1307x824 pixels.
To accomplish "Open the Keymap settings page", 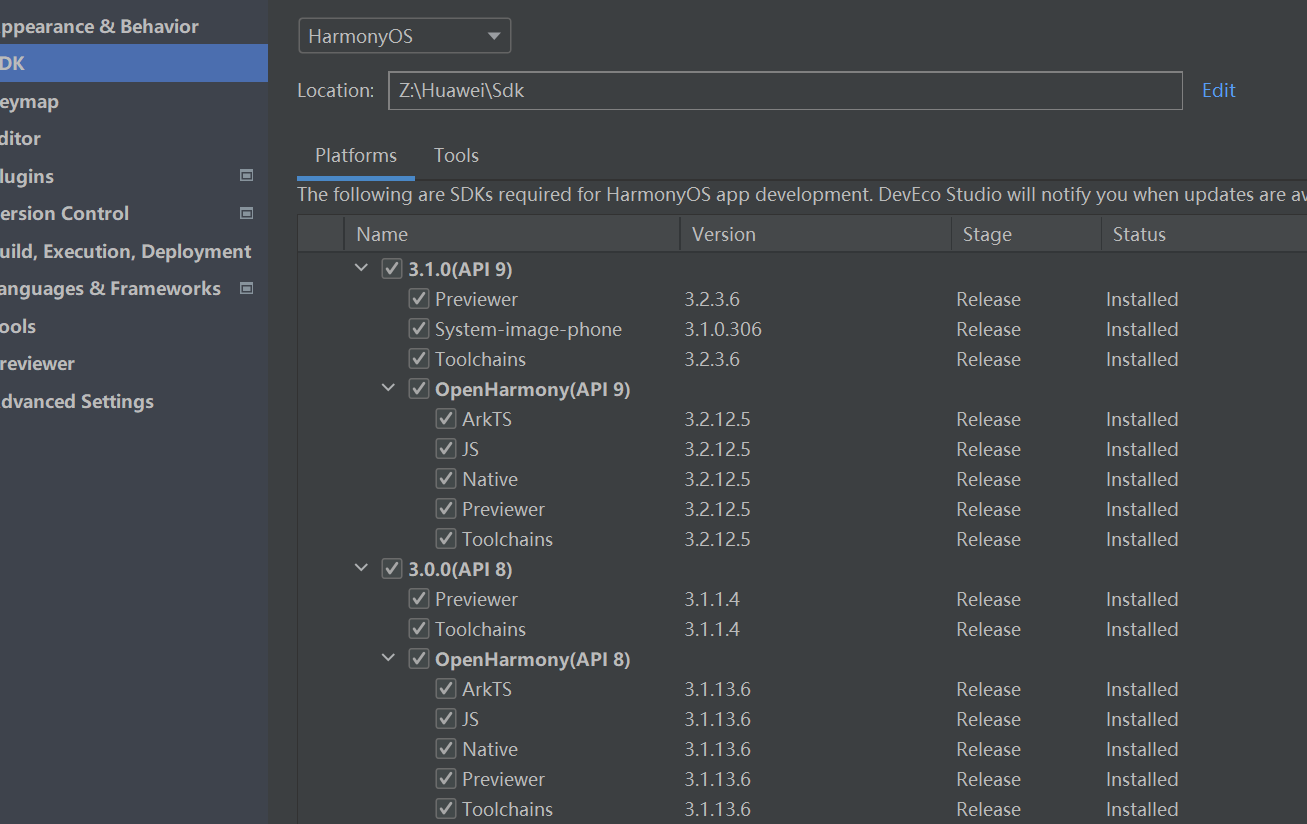I will (x=29, y=101).
